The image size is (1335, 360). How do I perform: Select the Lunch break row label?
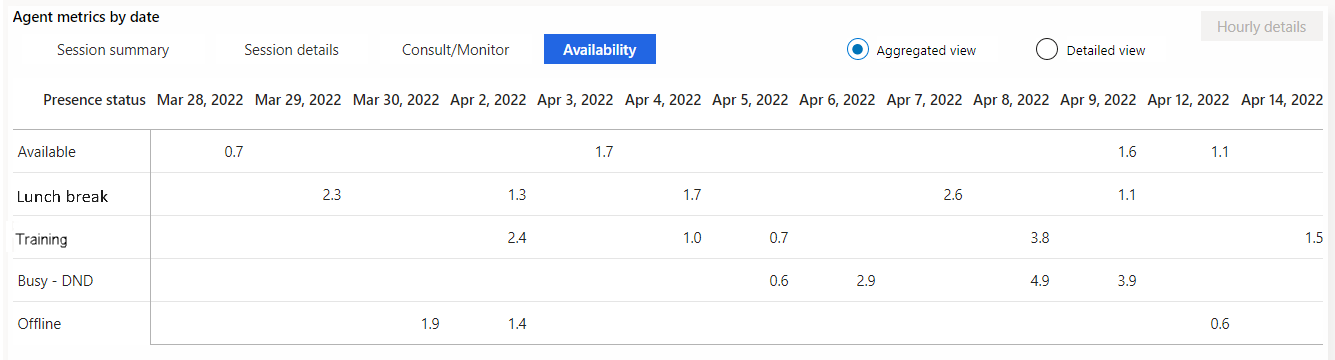pyautogui.click(x=62, y=197)
